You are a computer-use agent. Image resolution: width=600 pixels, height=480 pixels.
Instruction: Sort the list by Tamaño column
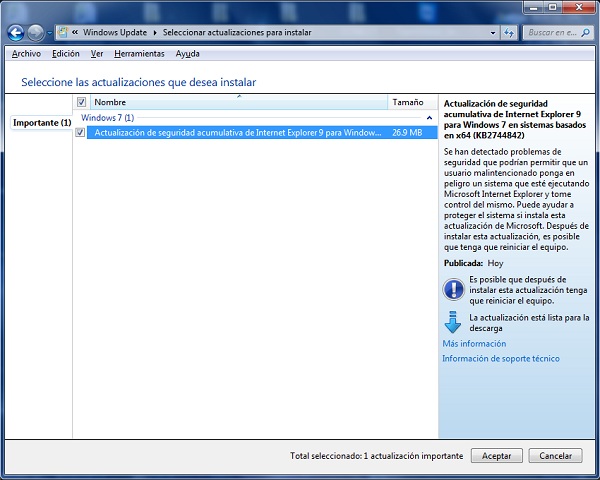click(412, 102)
